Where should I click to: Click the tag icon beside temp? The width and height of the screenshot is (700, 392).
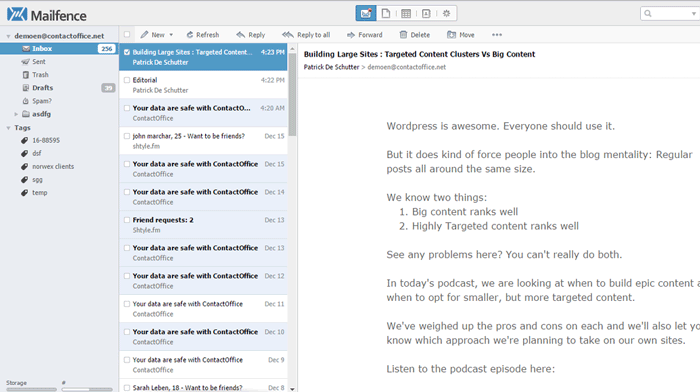pos(25,192)
